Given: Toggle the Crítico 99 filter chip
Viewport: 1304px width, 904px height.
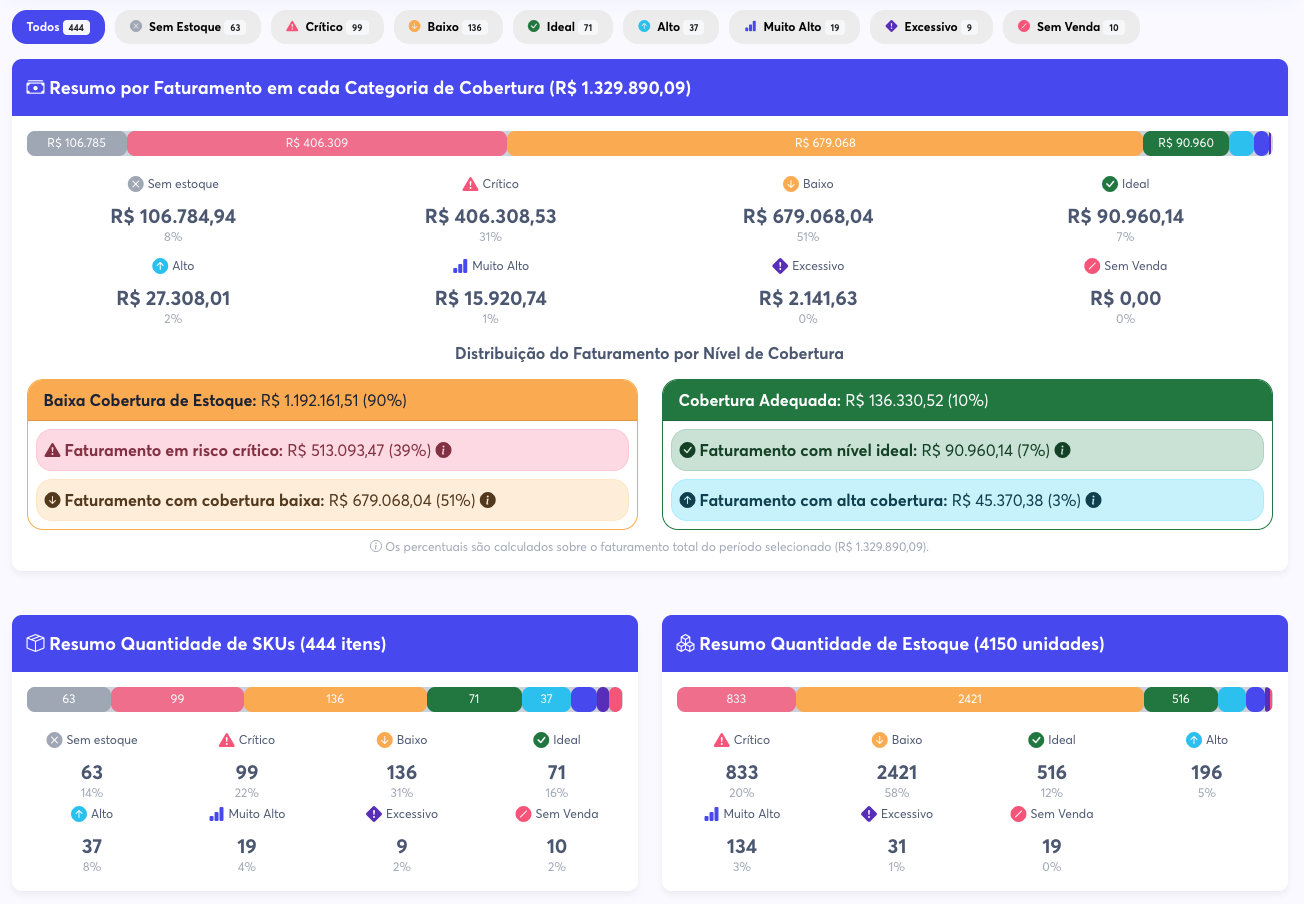Looking at the screenshot, I should point(327,27).
